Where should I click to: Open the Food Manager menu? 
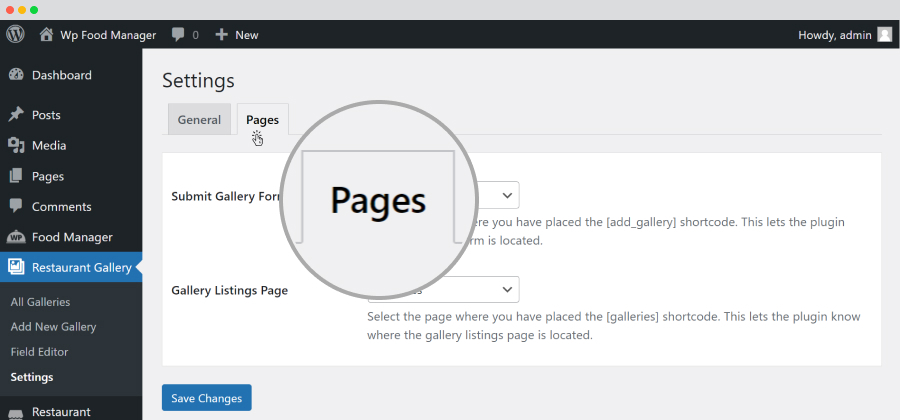tap(72, 237)
